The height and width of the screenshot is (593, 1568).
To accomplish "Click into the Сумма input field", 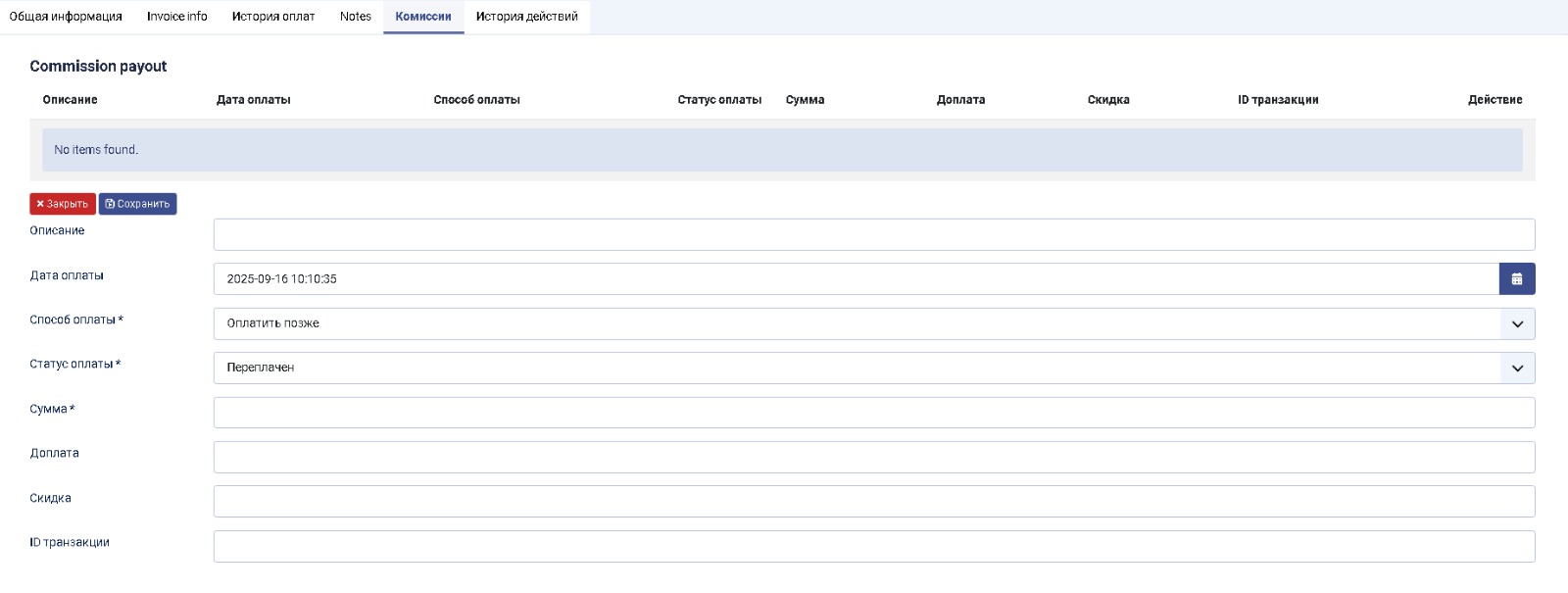I will tap(873, 413).
